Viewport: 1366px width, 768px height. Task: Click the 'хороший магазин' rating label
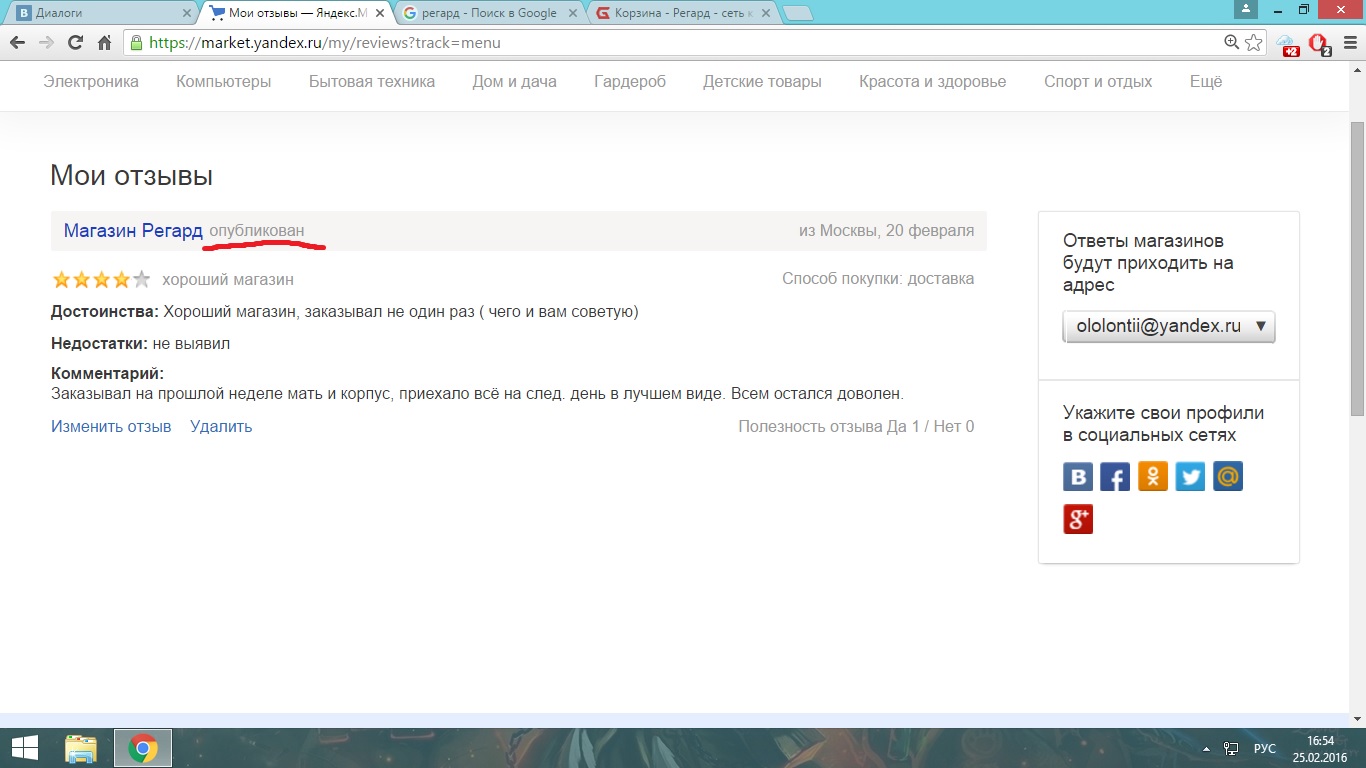point(228,280)
